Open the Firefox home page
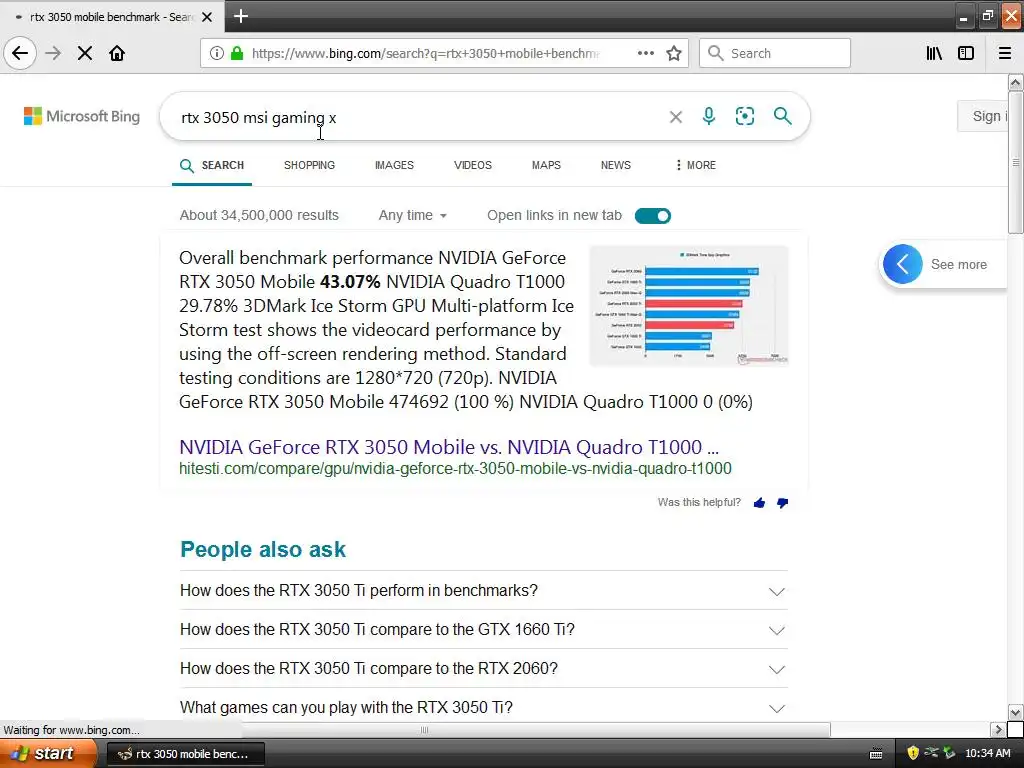 [117, 53]
